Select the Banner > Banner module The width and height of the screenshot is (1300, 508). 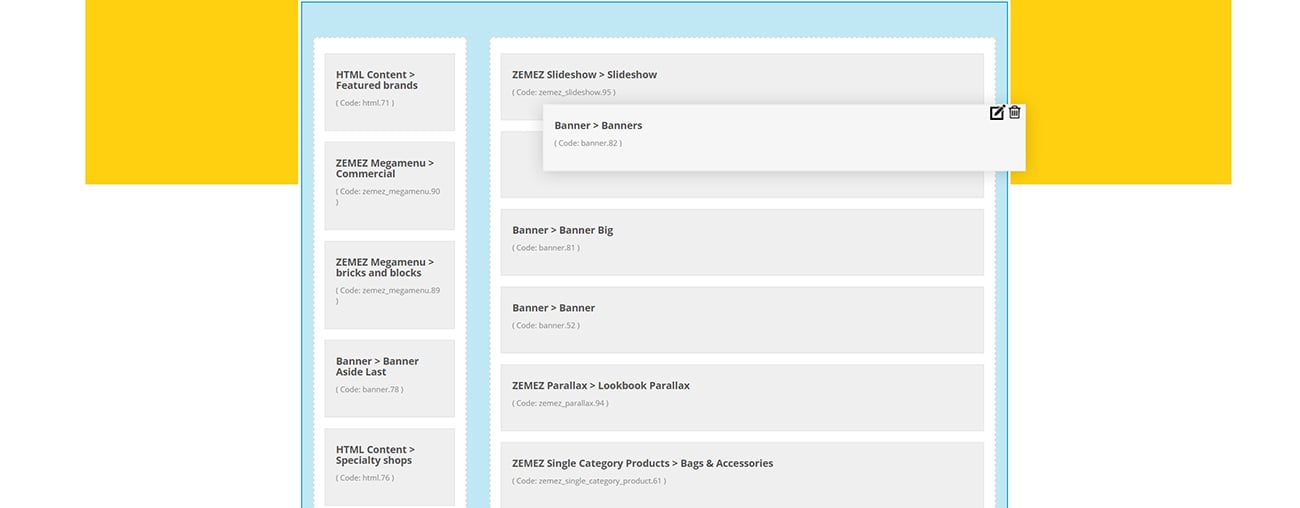(742, 320)
